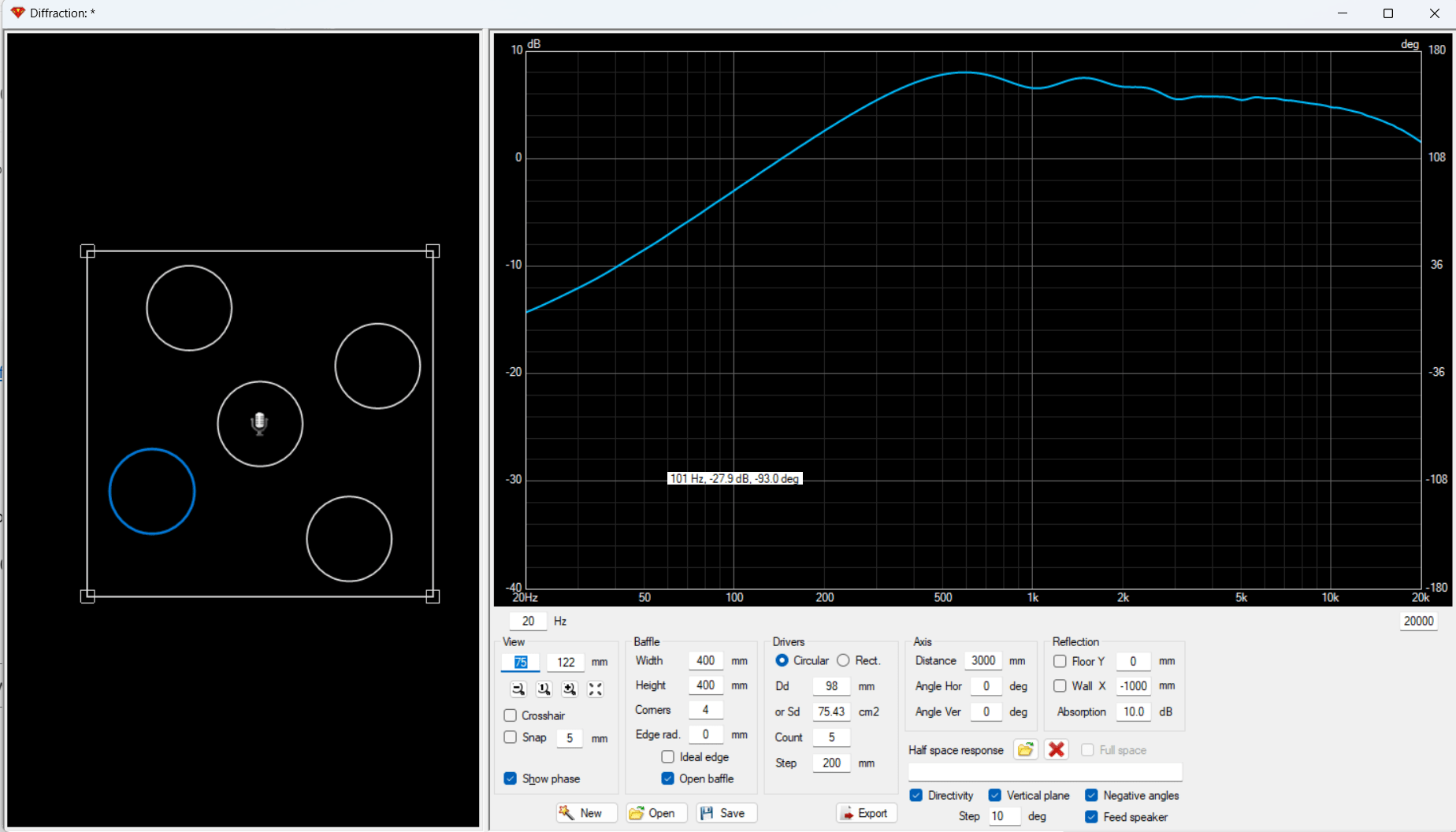
Task: Click the View Y position field showing 122
Action: coord(566,662)
